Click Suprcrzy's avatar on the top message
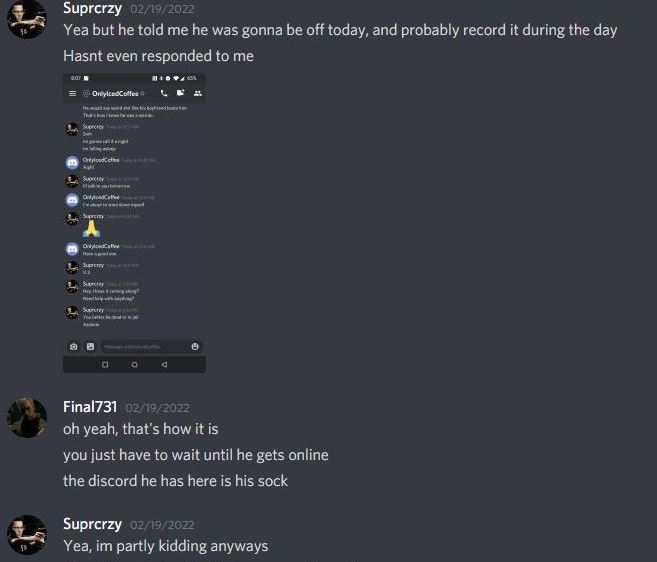 click(x=27, y=19)
